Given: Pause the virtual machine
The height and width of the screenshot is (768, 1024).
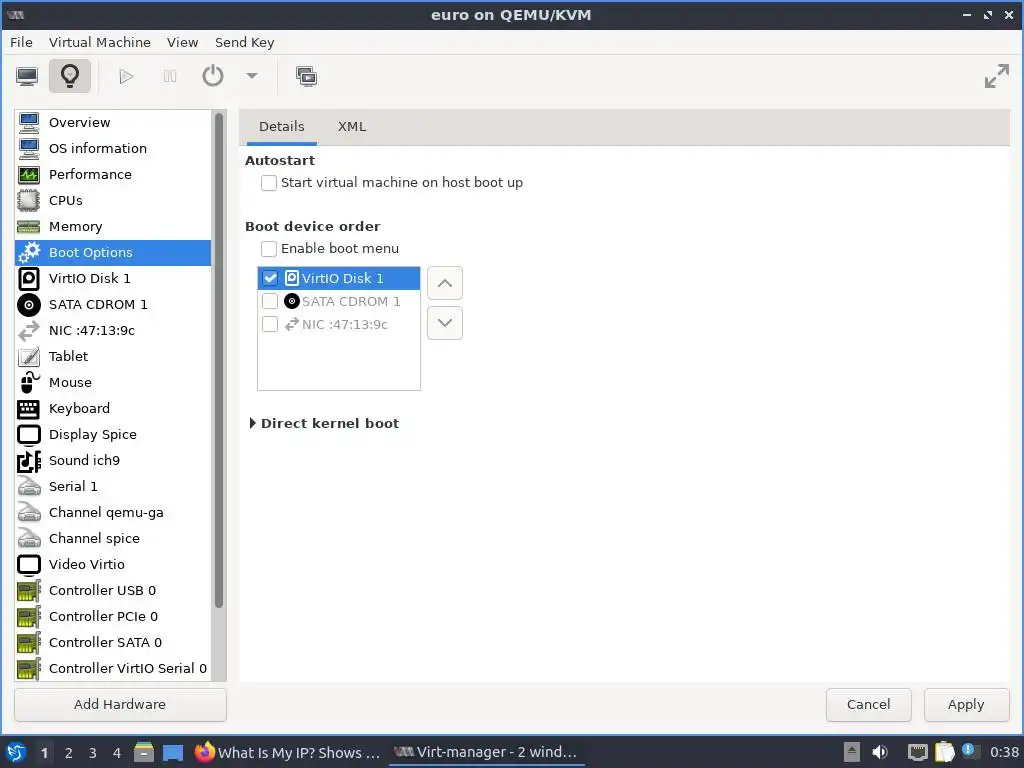Looking at the screenshot, I should click(170, 76).
